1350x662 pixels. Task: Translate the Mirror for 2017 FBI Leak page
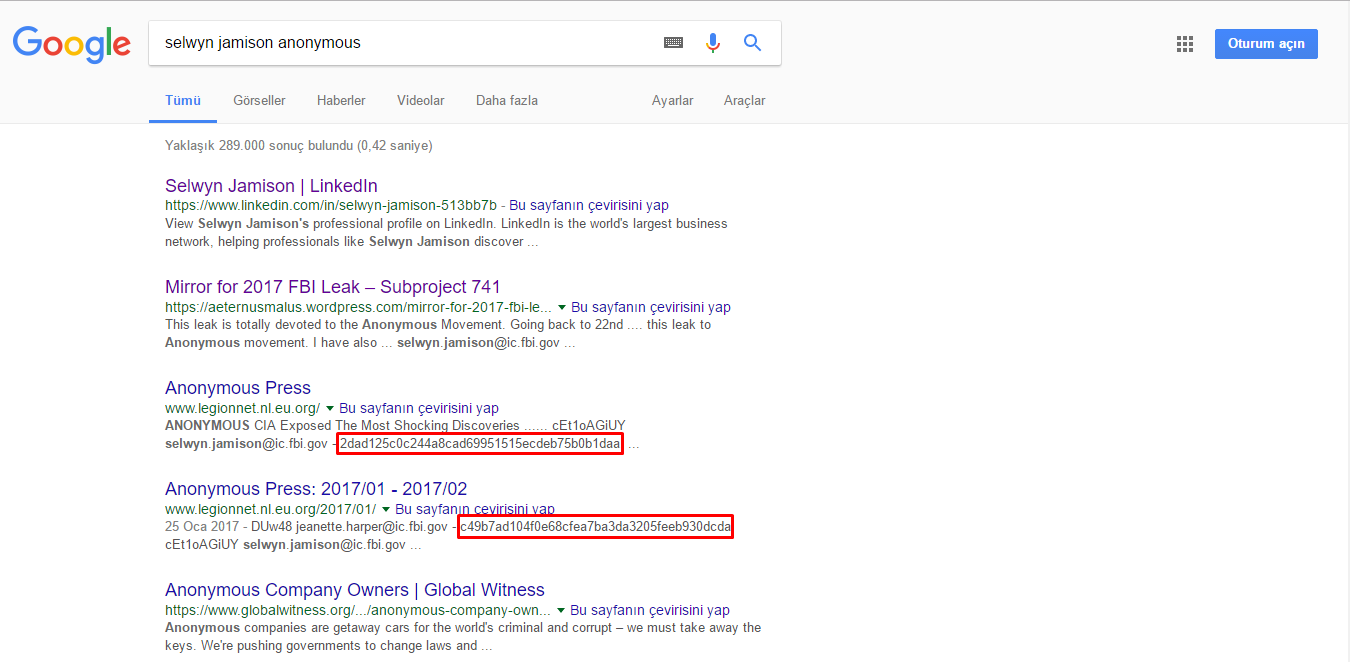pos(651,307)
